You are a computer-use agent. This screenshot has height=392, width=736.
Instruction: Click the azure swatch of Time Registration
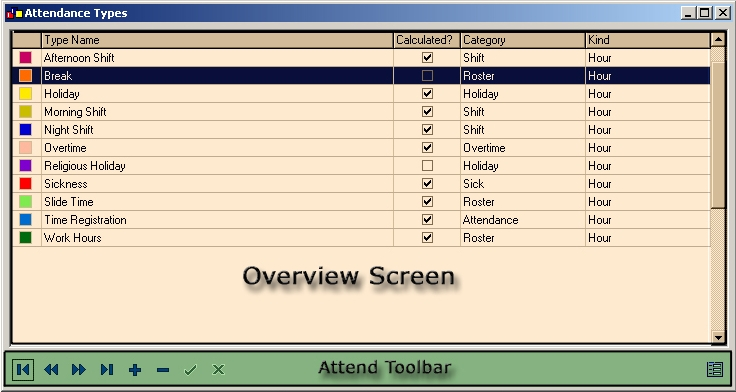(25, 220)
